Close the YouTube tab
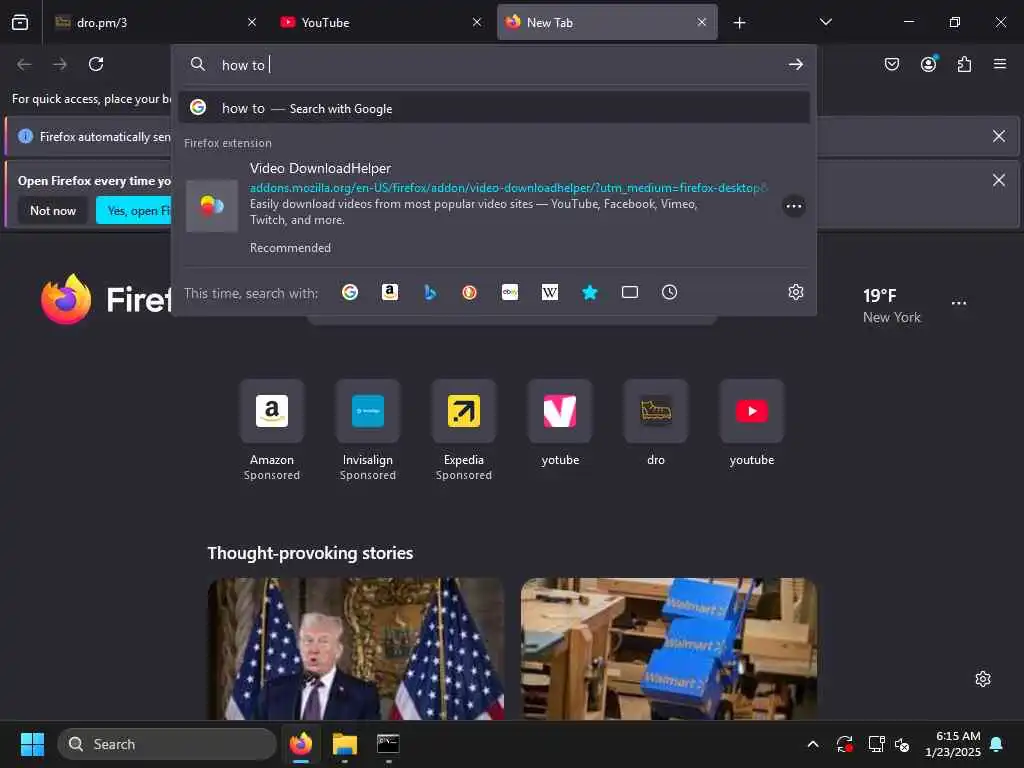1024x768 pixels. (477, 22)
